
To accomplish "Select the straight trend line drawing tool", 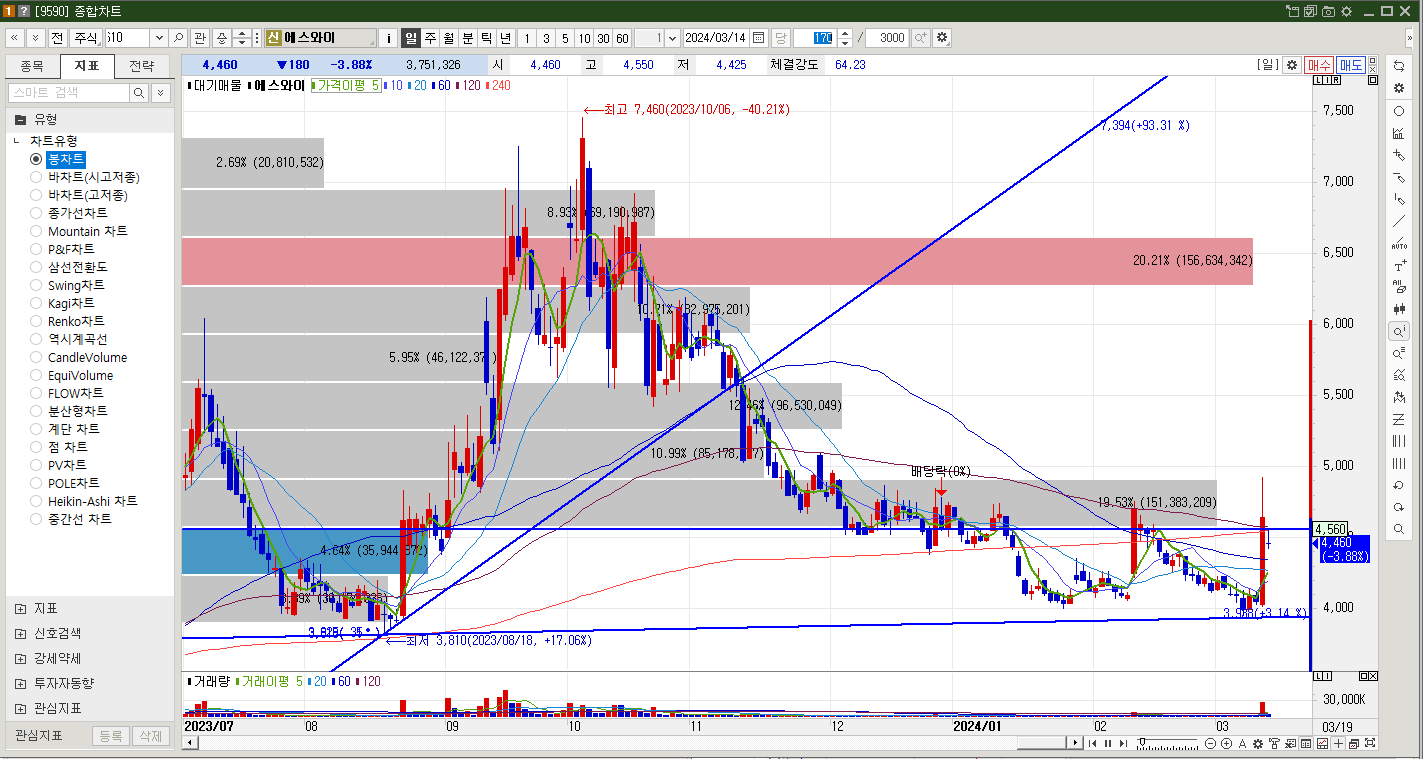I will click(1399, 221).
